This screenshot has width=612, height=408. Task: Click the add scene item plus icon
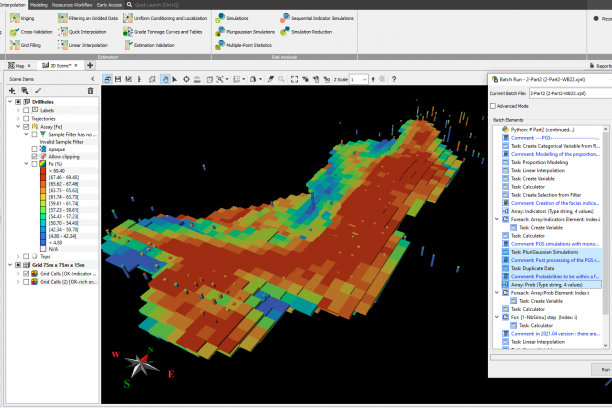click(12, 91)
